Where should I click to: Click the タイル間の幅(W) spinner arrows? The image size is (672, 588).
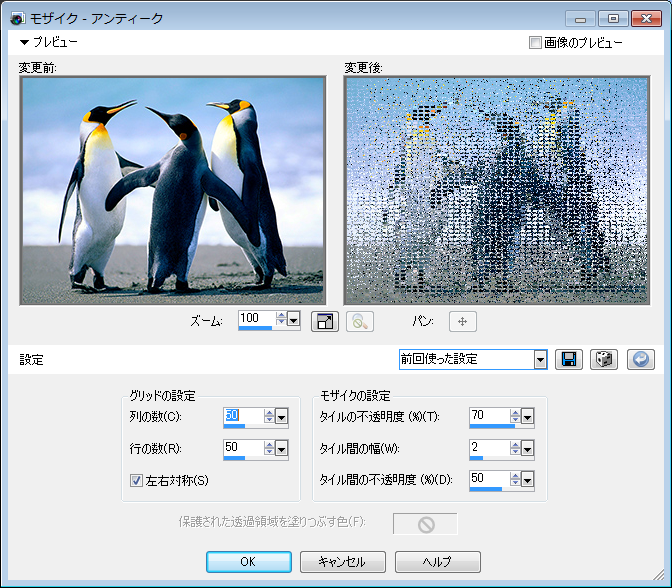coord(515,448)
